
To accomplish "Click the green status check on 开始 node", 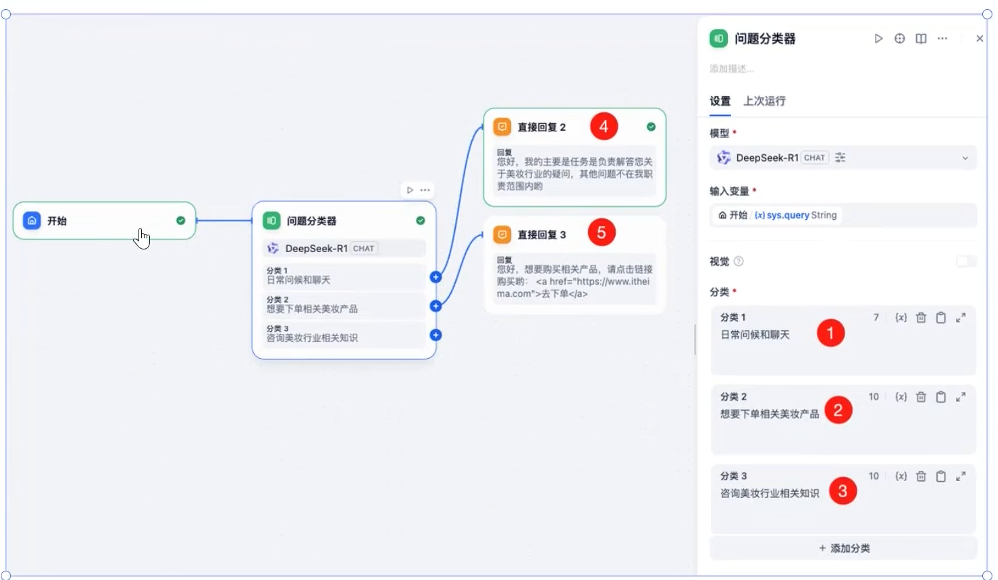I will point(181,220).
